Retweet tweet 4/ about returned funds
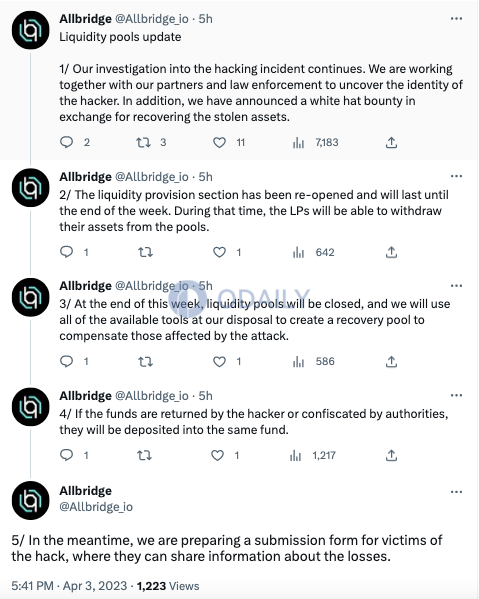Screen dimensions: 479x599 click(x=144, y=455)
